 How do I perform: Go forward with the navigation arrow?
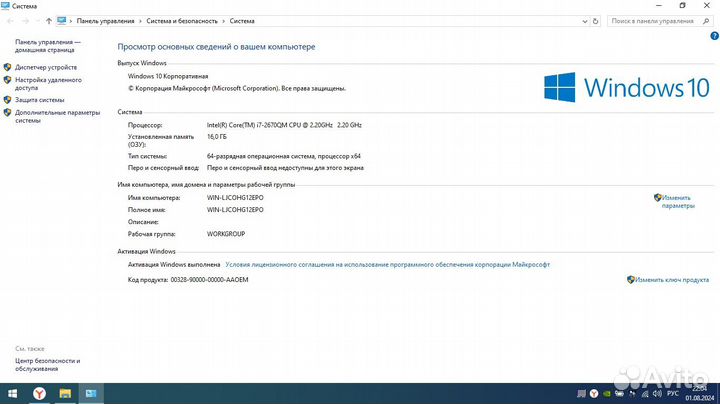click(25, 21)
